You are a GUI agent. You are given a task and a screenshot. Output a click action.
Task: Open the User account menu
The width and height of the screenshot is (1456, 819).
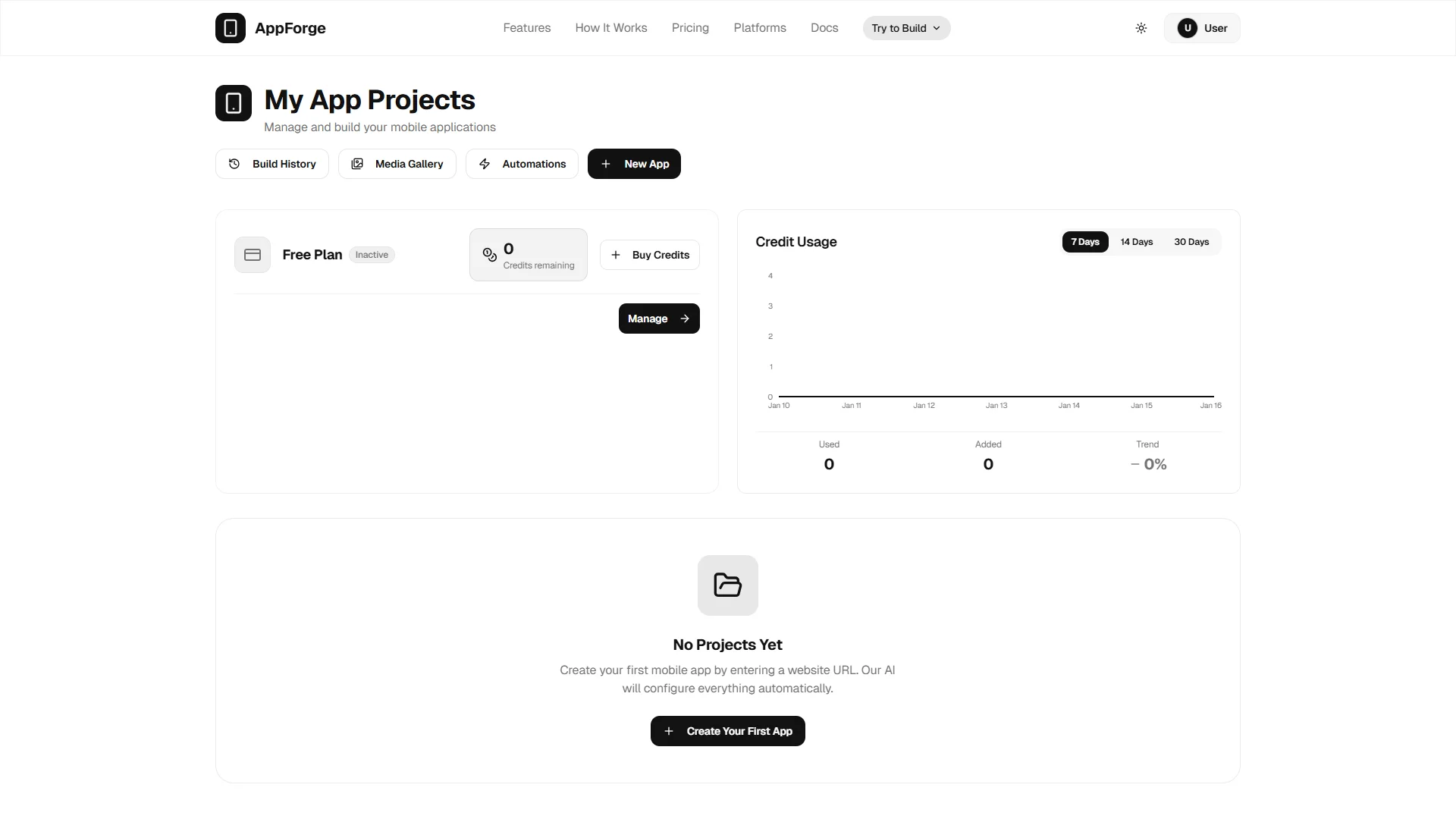(x=1202, y=28)
